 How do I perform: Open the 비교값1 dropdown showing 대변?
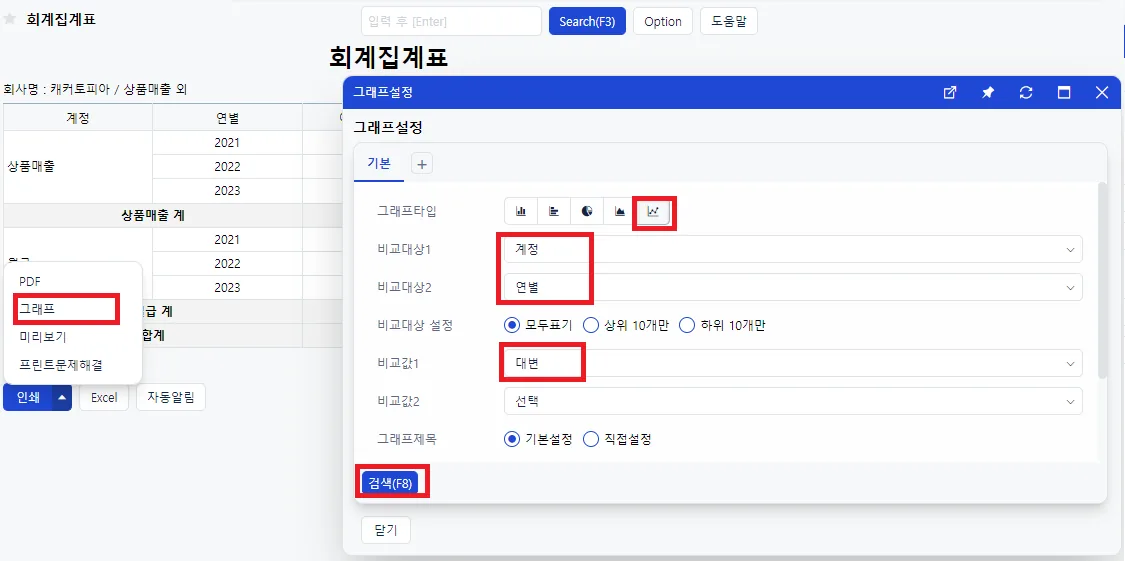pos(793,363)
